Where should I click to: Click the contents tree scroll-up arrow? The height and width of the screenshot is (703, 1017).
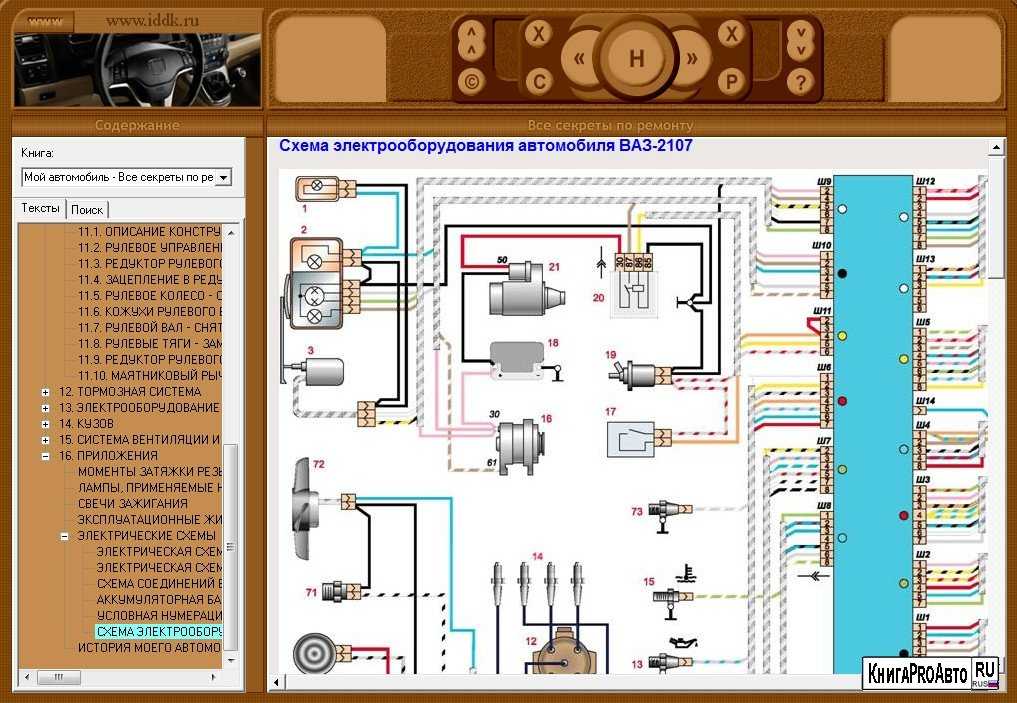(231, 232)
